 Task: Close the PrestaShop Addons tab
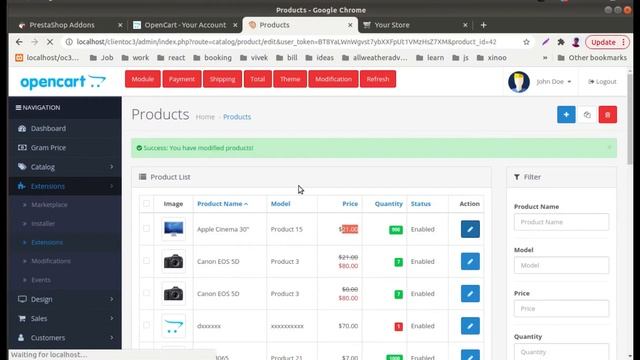pos(120,25)
